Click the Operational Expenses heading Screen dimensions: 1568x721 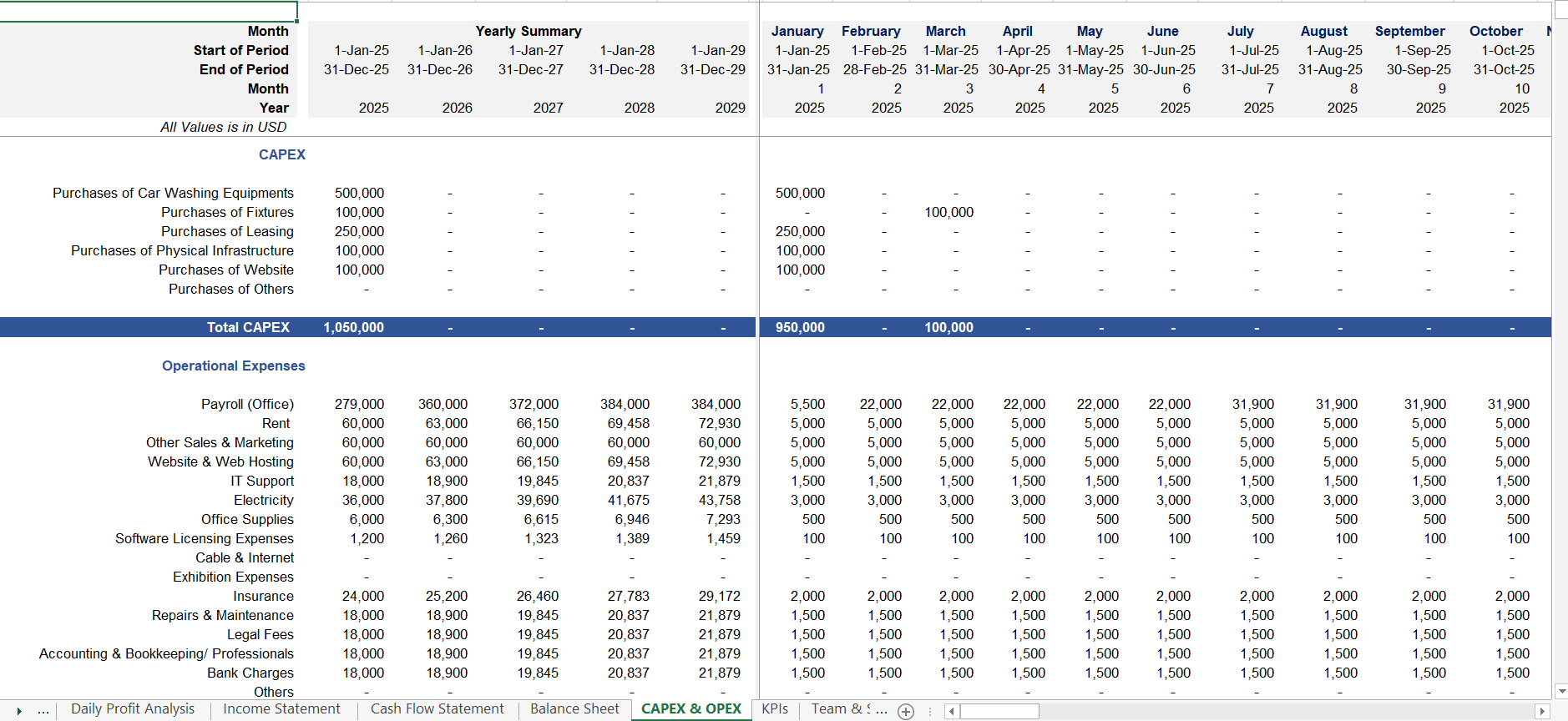click(233, 366)
